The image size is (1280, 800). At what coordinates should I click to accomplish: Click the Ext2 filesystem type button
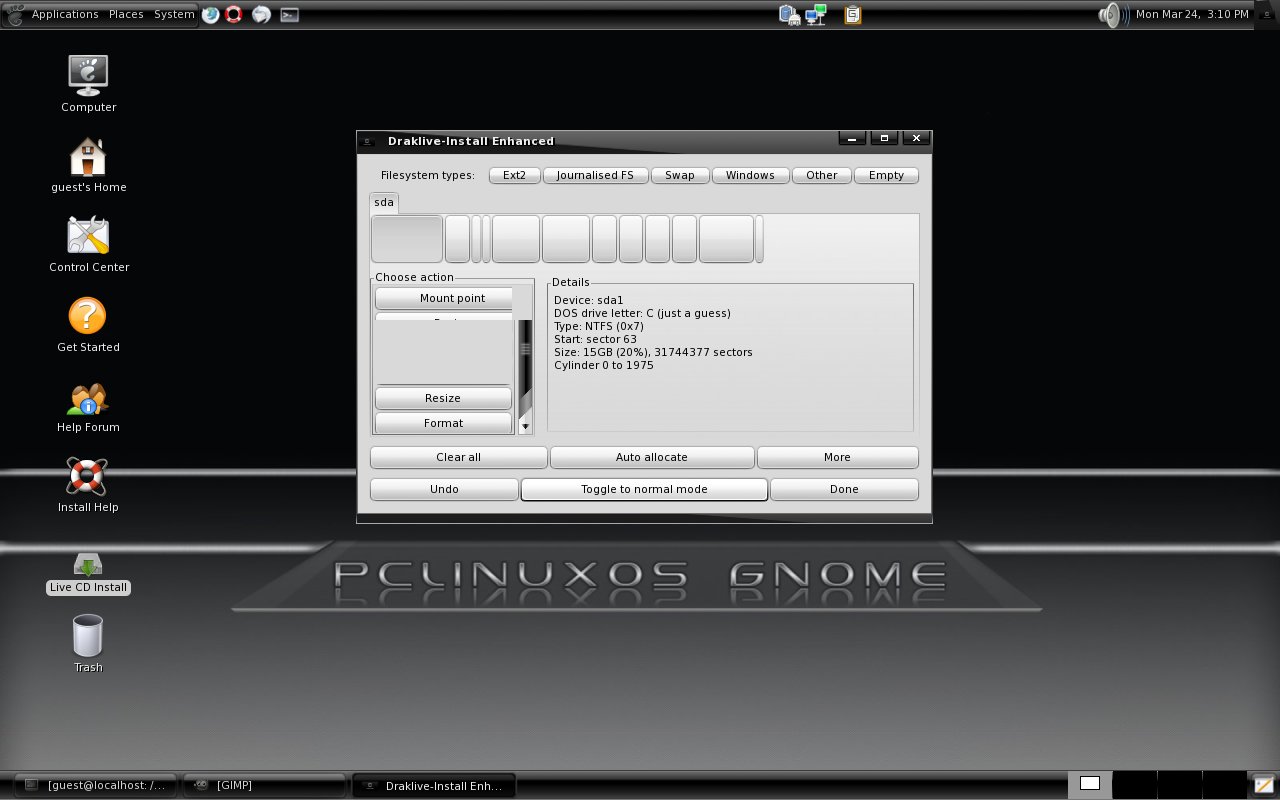coord(514,175)
